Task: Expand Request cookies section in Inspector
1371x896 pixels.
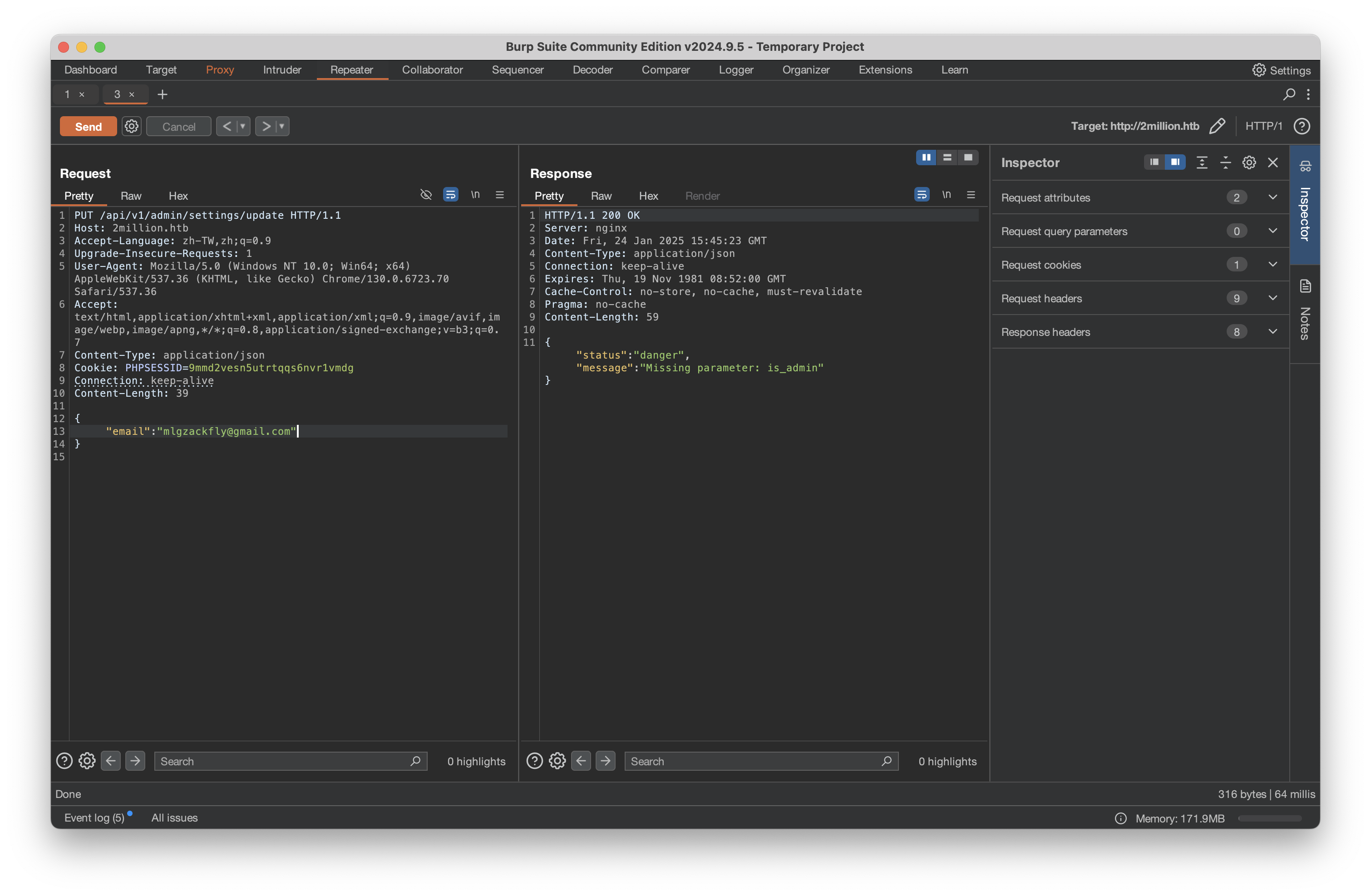Action: [x=1272, y=264]
